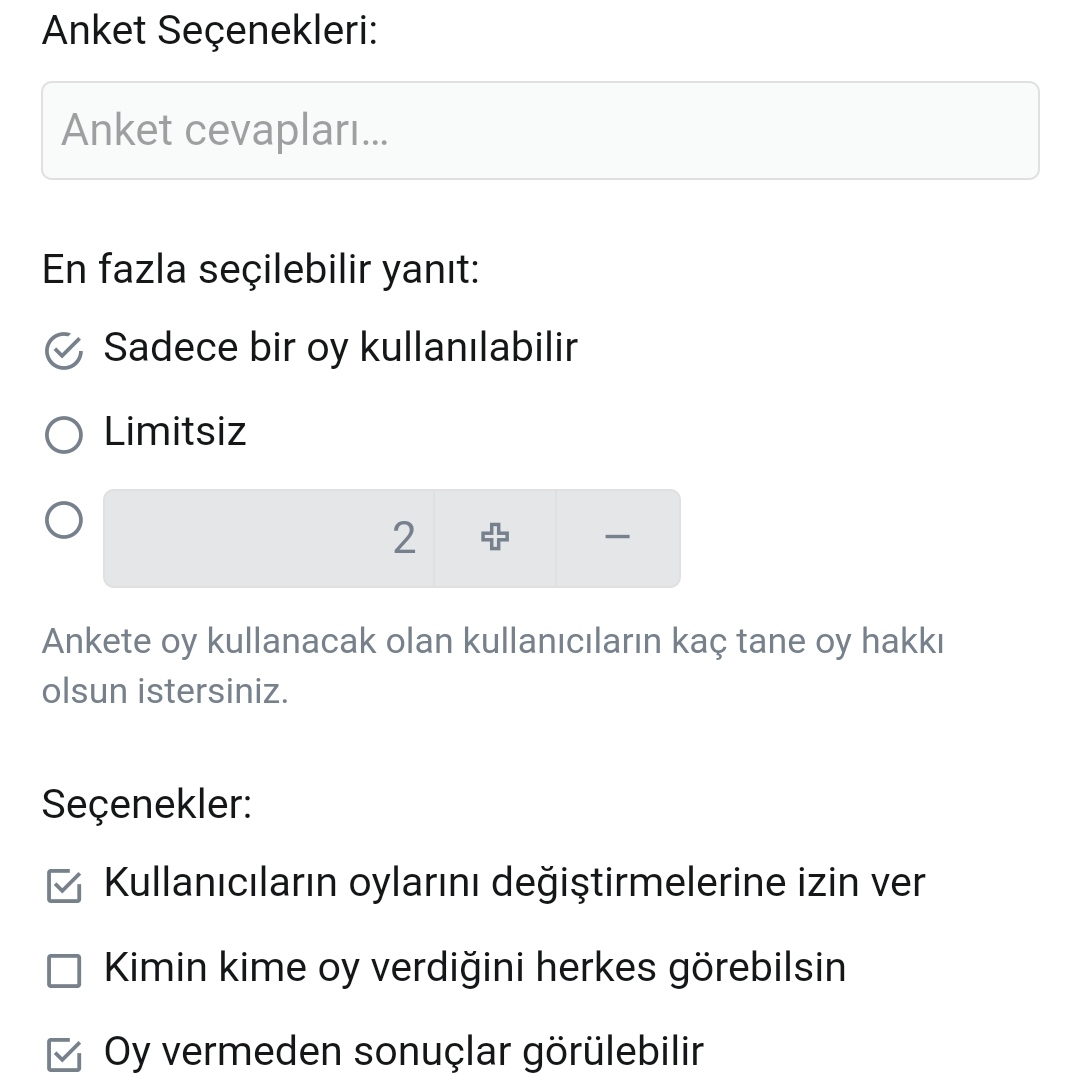Focus the 'Anket cevapları...' input field
The image size is (1080, 1073).
pos(540,131)
